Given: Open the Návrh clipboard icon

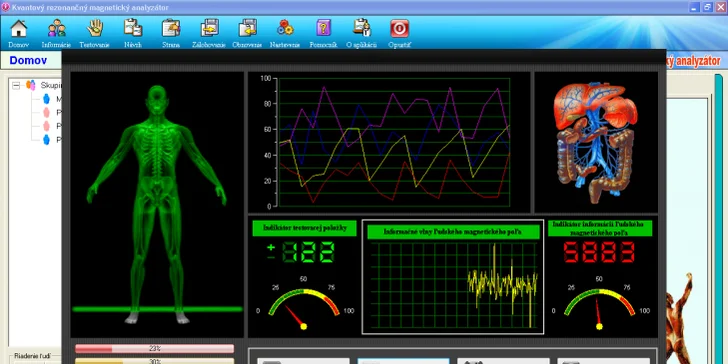Looking at the screenshot, I should tap(133, 33).
